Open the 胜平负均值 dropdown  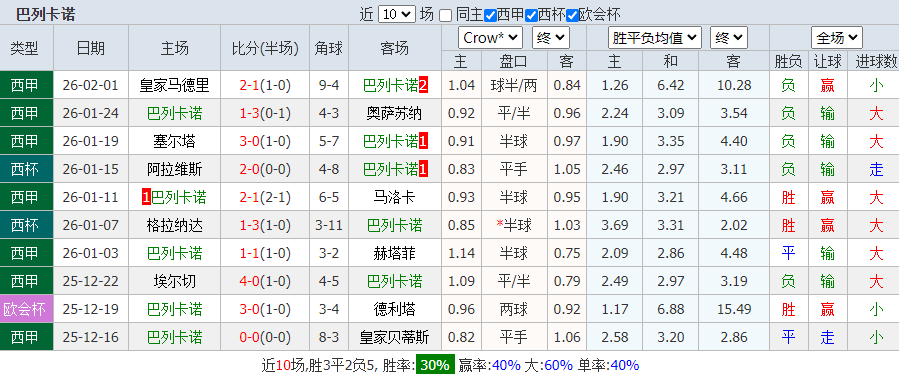point(655,38)
